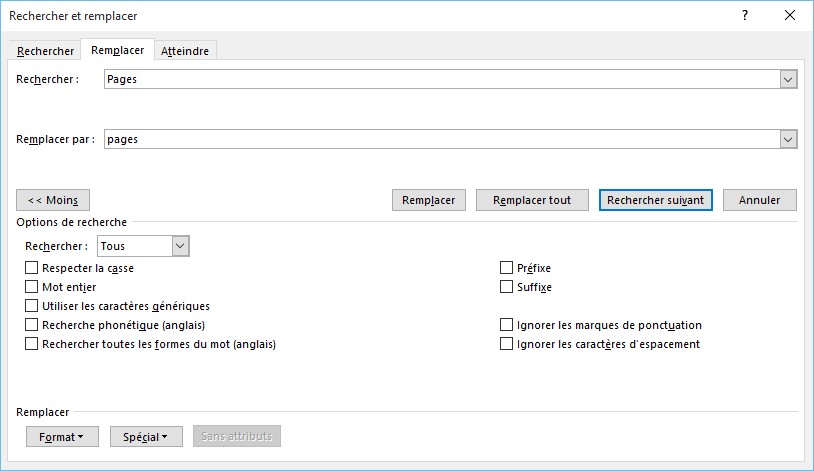Screen dimensions: 814x471
Task: Toggle Utiliser les caractères génériques checkbox
Action: [32, 306]
